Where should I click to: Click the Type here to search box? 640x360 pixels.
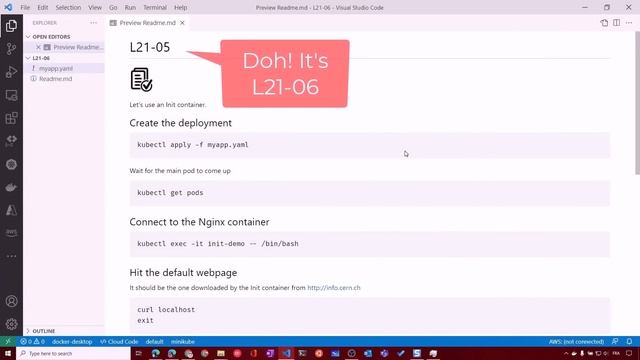73,353
